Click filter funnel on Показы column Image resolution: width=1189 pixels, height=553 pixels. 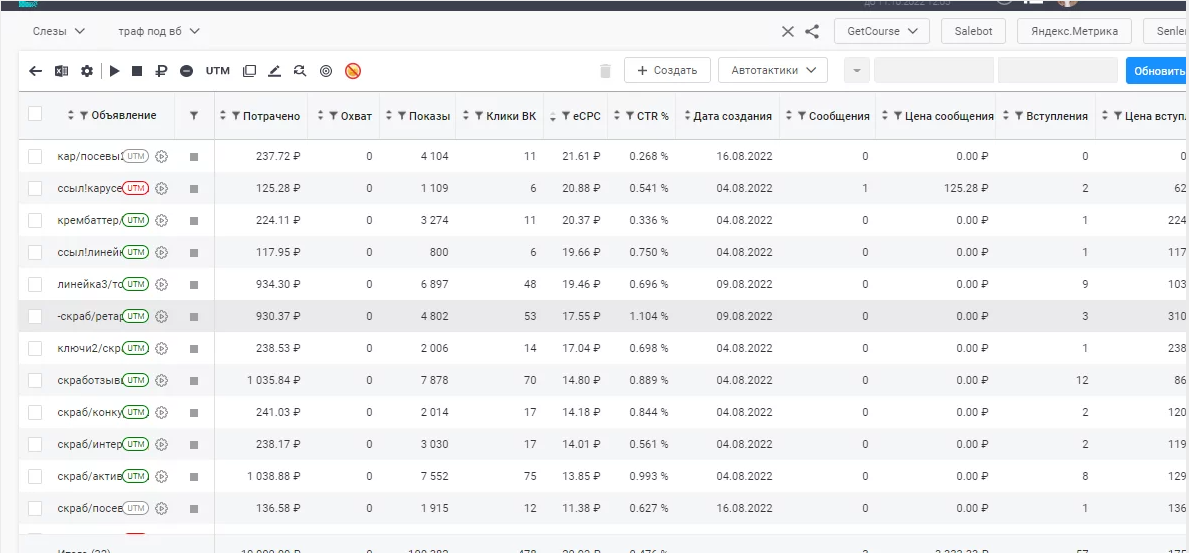tap(401, 116)
